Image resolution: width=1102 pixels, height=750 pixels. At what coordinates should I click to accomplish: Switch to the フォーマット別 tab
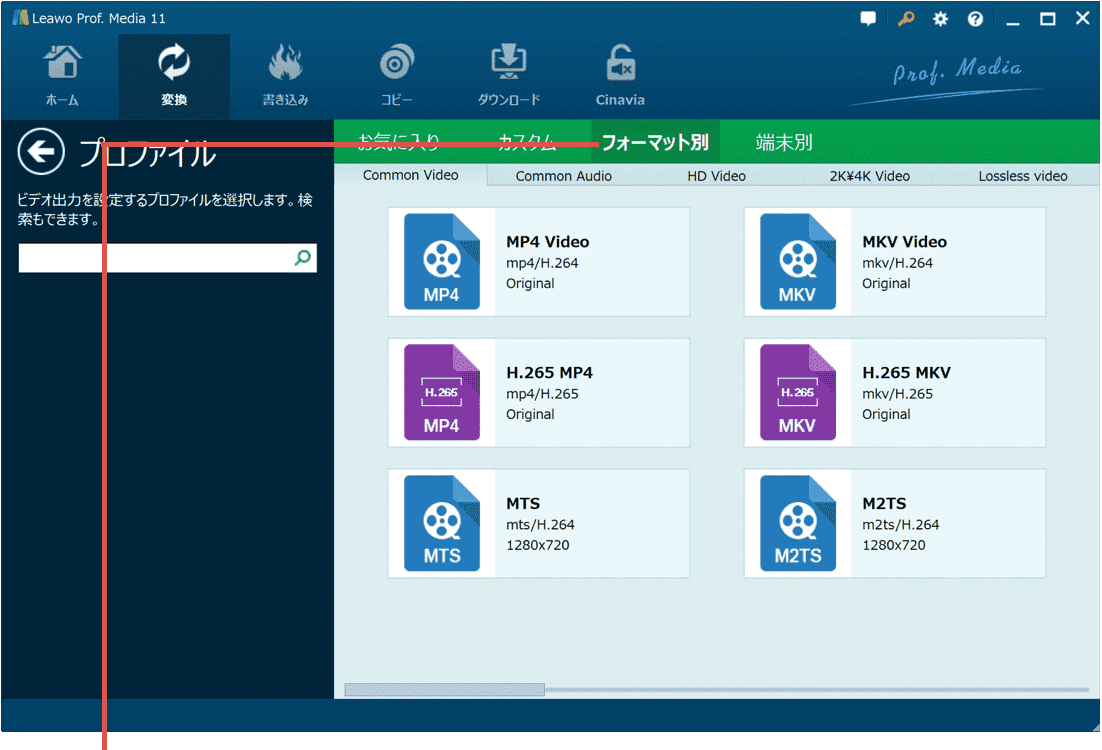pos(655,142)
